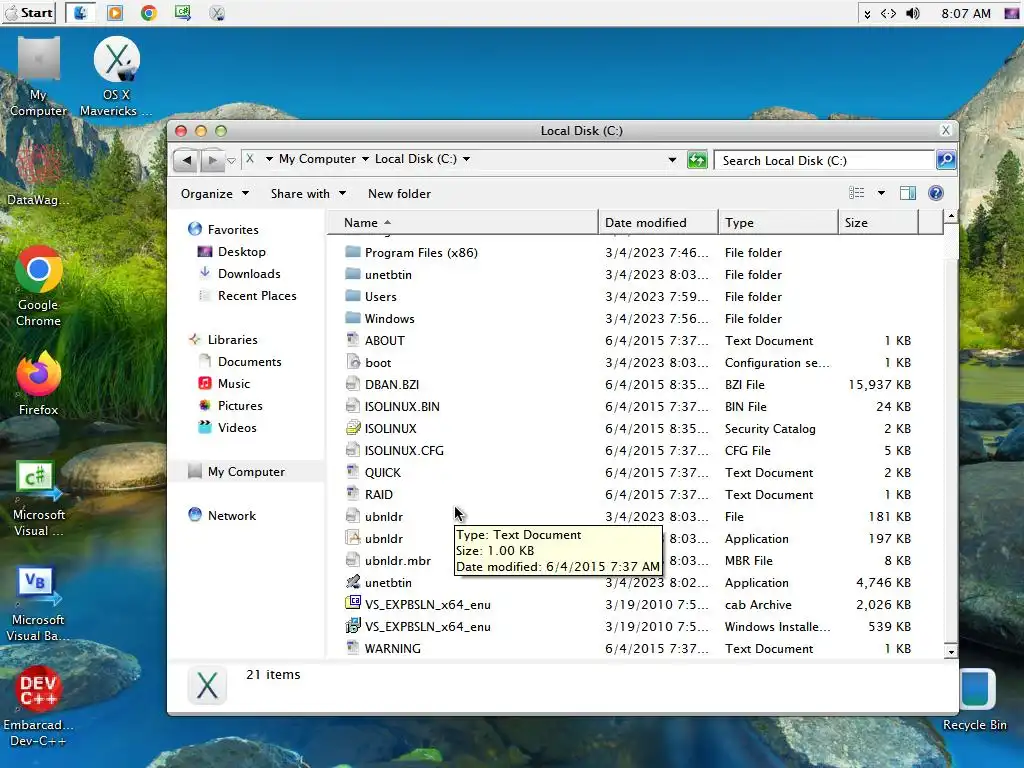Create a New folder

(399, 194)
